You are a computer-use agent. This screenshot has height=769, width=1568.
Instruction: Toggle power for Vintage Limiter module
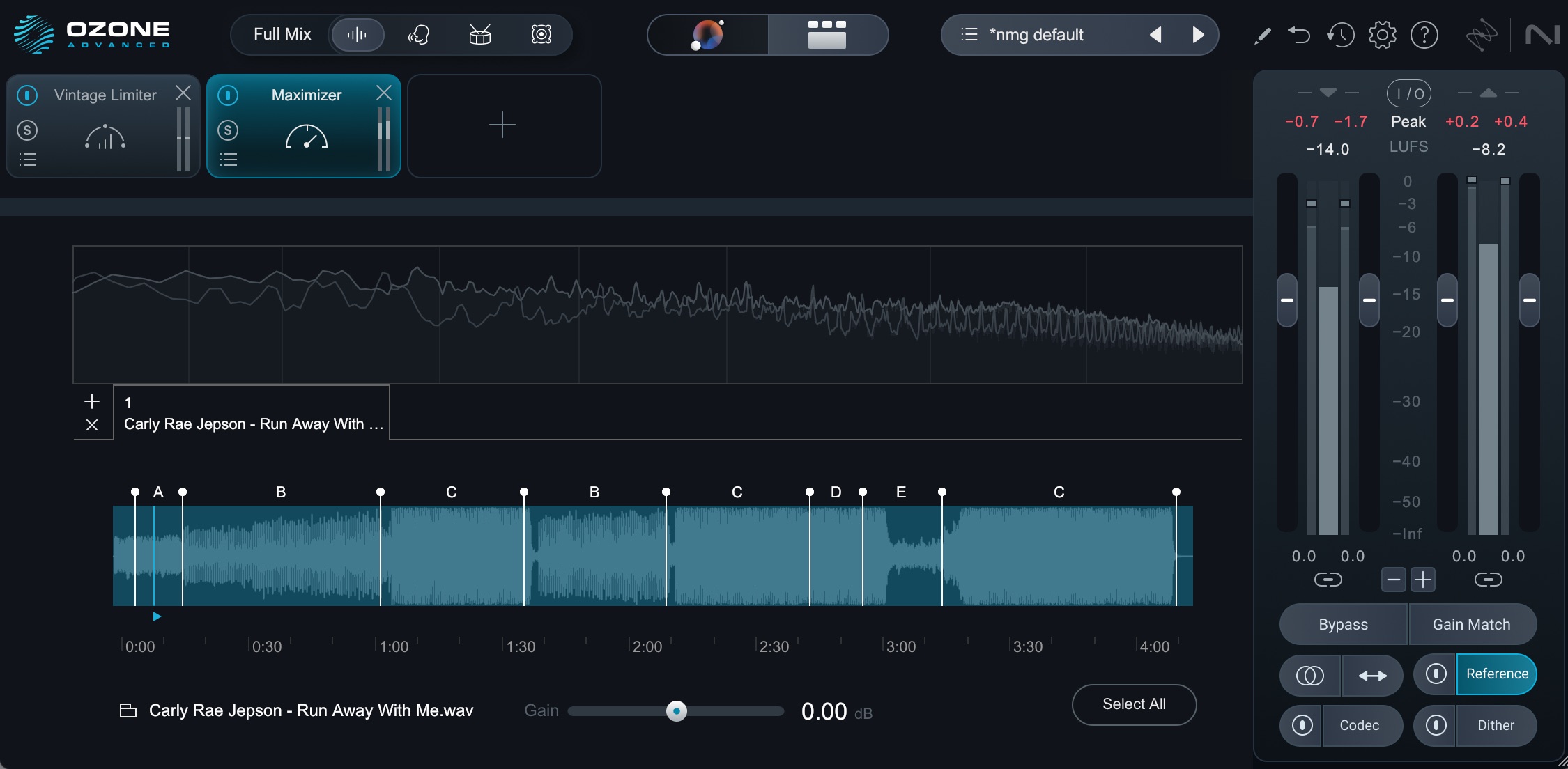coord(27,95)
